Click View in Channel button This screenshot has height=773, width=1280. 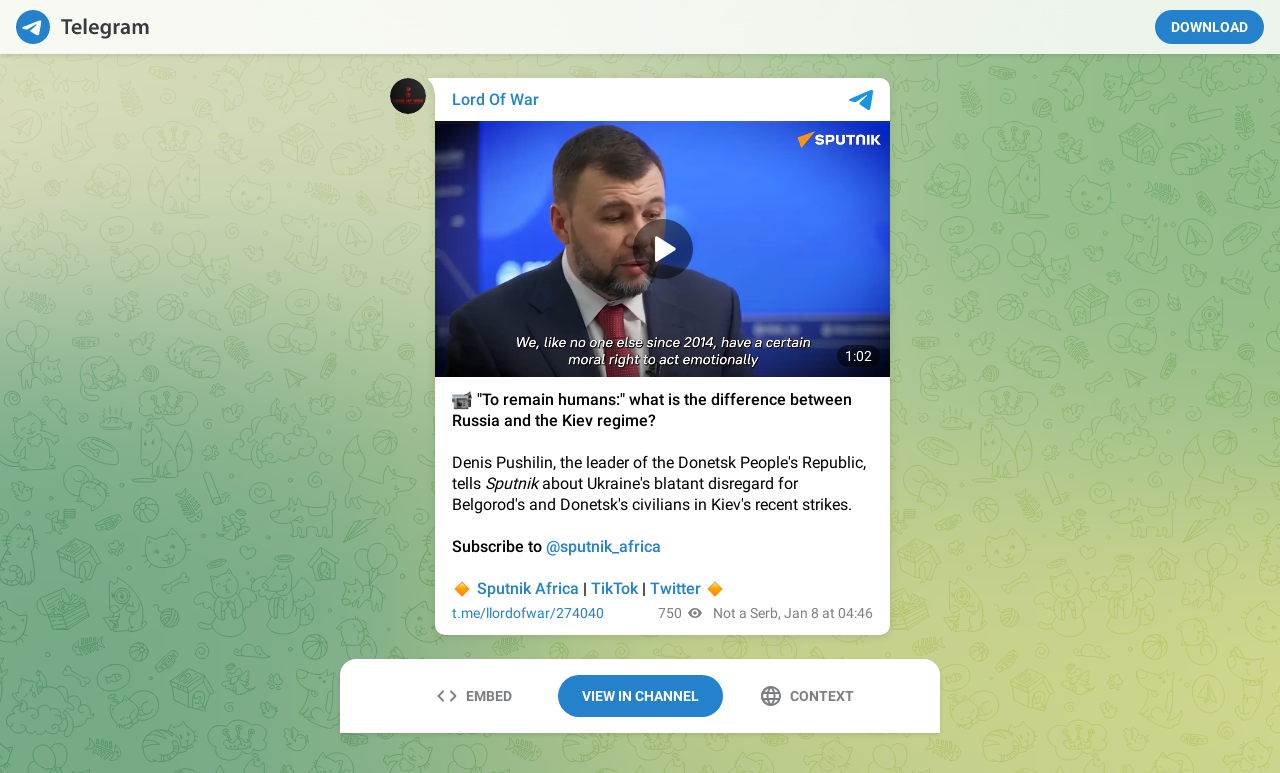tap(640, 696)
